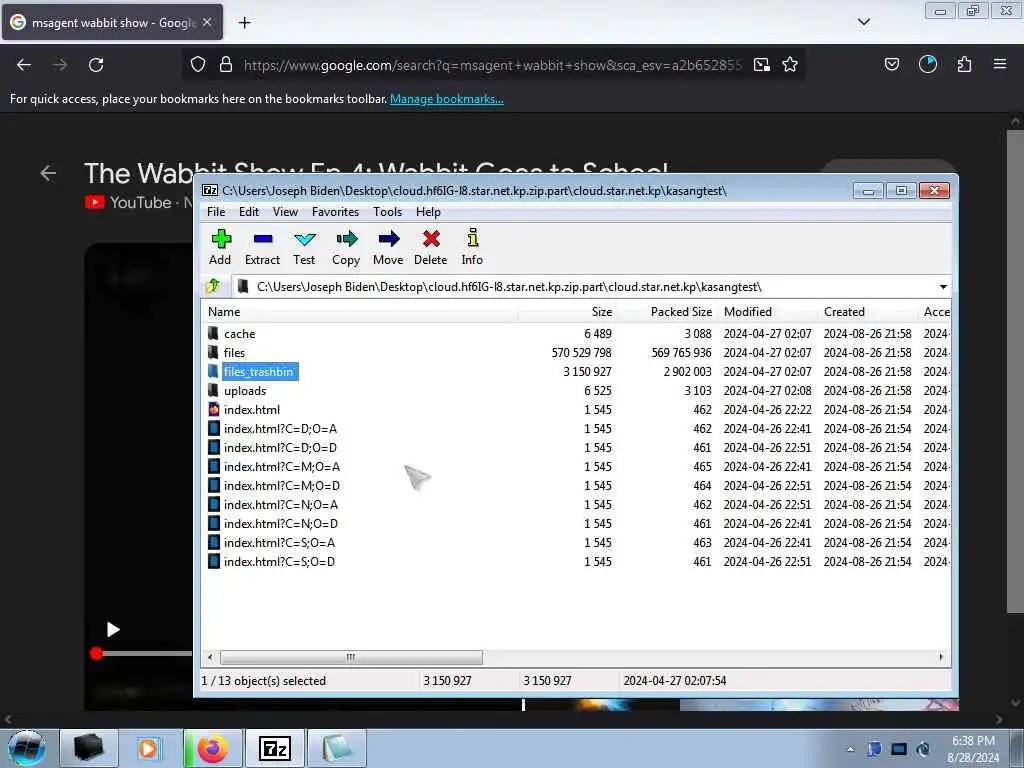This screenshot has width=1024, height=768.
Task: Reload the Firefox page
Action: click(x=96, y=65)
